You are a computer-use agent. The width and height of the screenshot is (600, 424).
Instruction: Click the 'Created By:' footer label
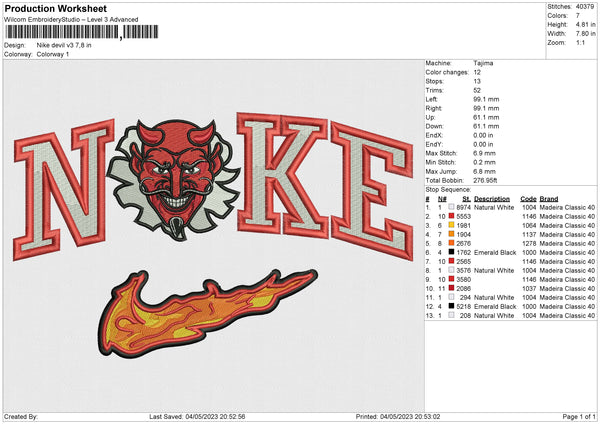point(21,416)
